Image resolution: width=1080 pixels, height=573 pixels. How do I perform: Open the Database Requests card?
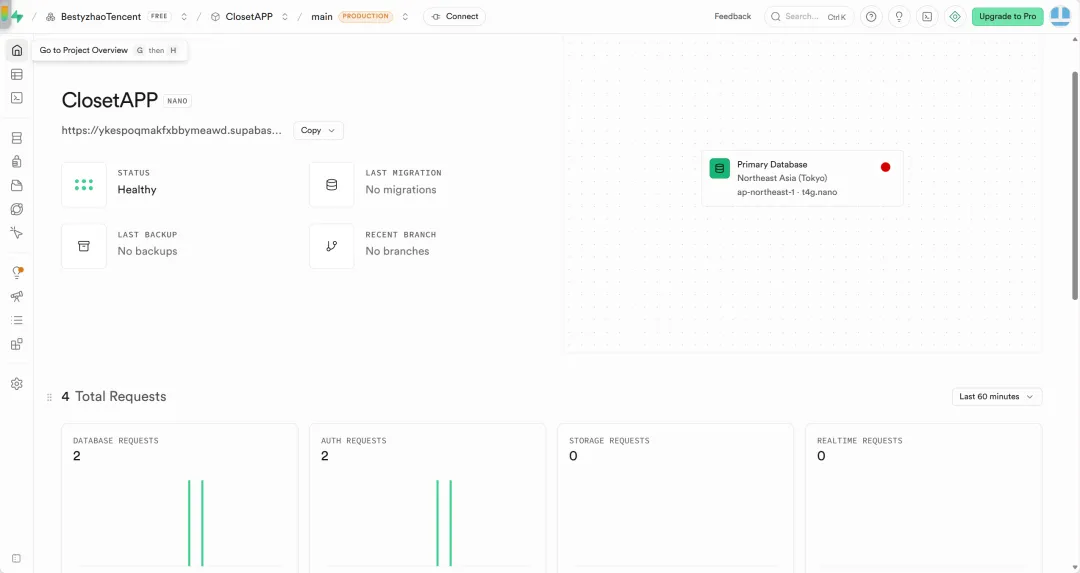pyautogui.click(x=180, y=499)
